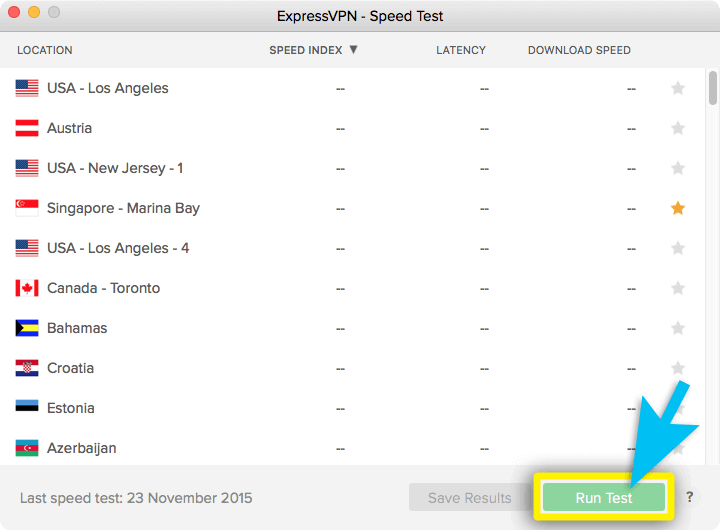Select the 'Croatia' location name
Screen dimensions: 720x530
(x=70, y=368)
